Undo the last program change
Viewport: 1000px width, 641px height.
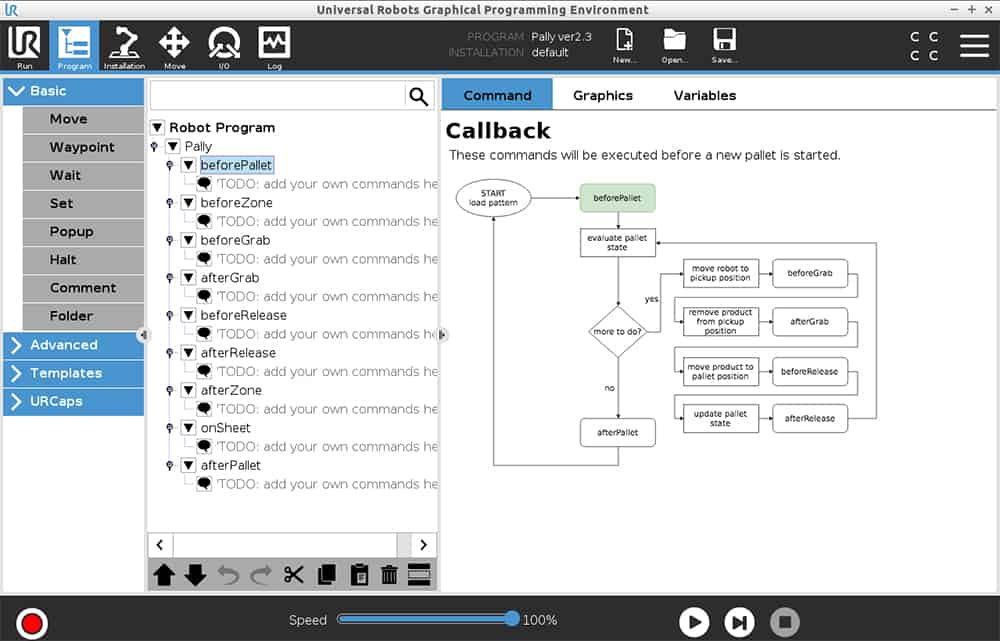228,575
